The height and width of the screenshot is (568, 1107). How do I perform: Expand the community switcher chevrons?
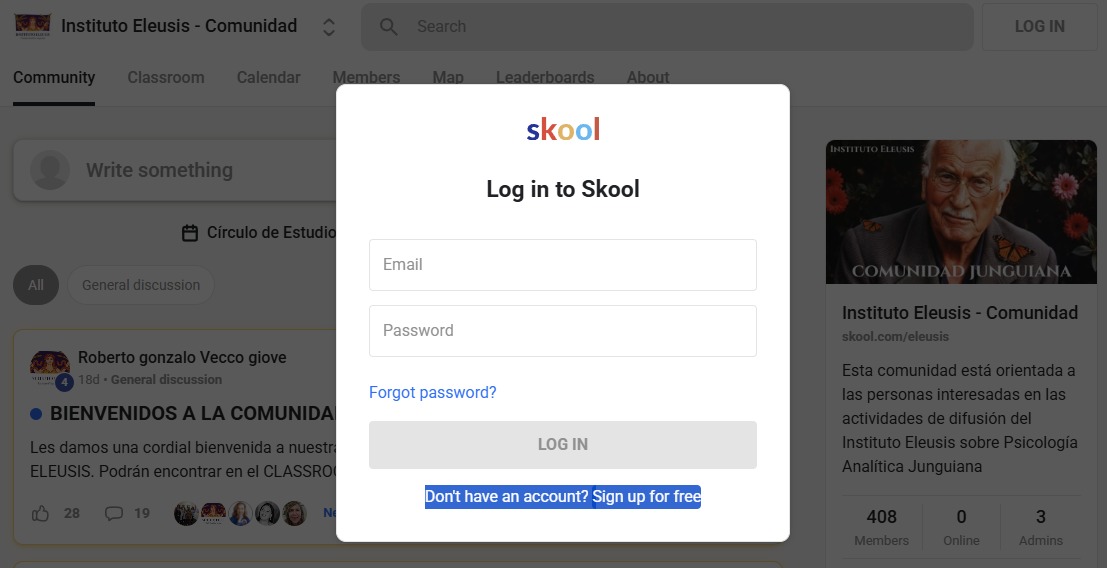pos(329,27)
